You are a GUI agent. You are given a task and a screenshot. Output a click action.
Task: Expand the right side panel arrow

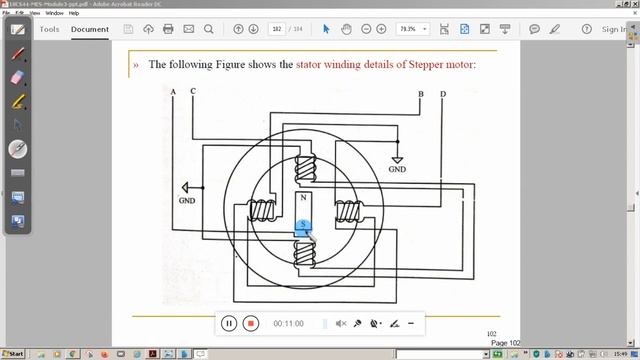(x=637, y=193)
